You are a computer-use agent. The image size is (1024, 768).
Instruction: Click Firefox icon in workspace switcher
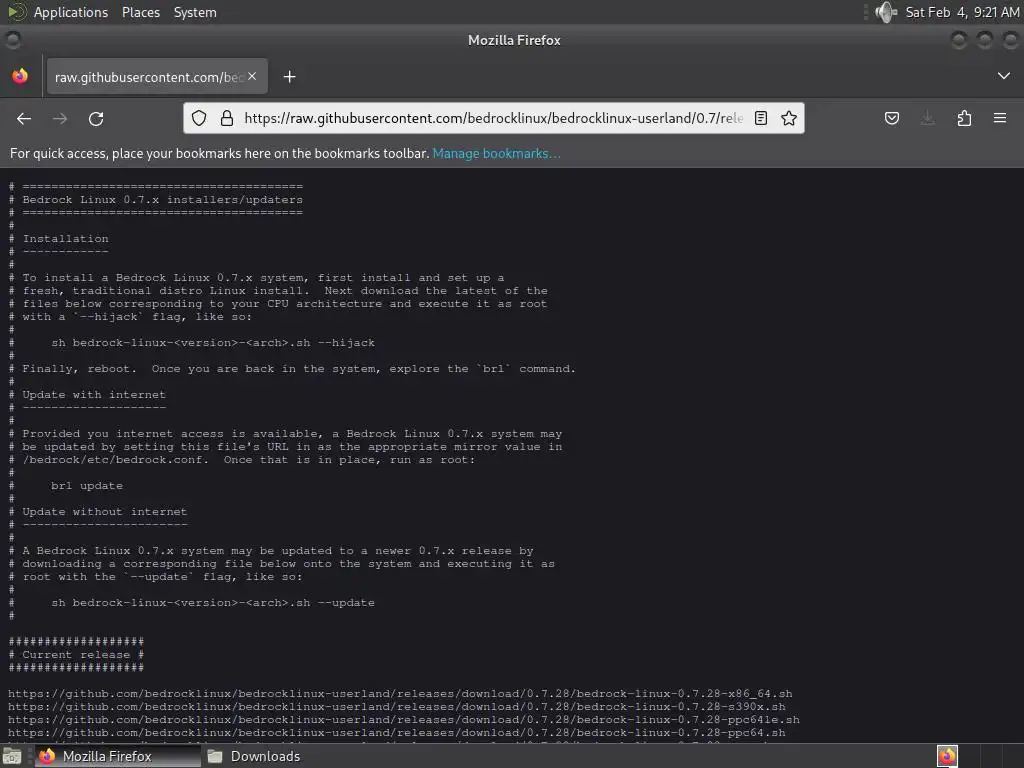(947, 756)
